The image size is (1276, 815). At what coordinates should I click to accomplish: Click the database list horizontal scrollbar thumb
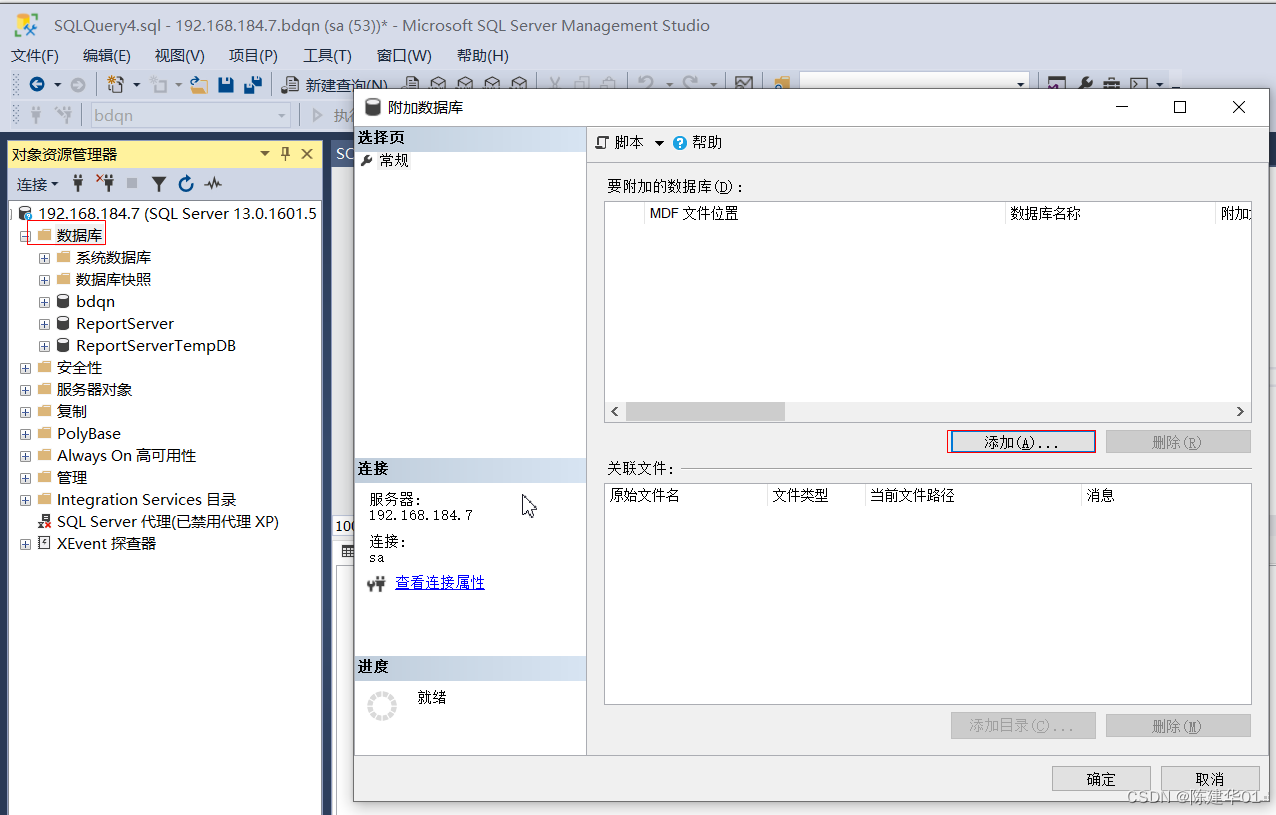pyautogui.click(x=705, y=412)
